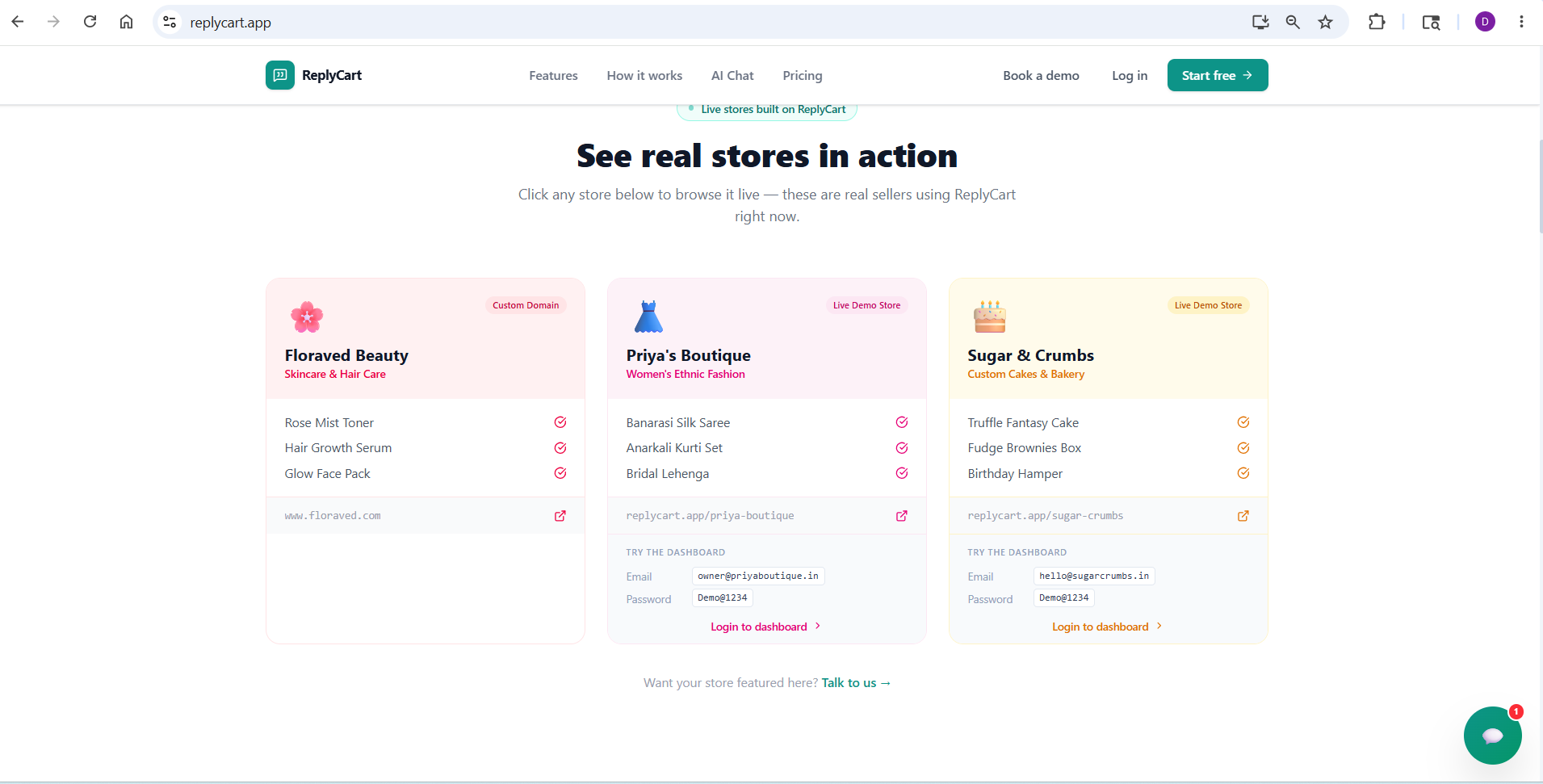This screenshot has height=784, width=1543.
Task: Click the Sugar & Crumbs store title
Action: (1030, 355)
